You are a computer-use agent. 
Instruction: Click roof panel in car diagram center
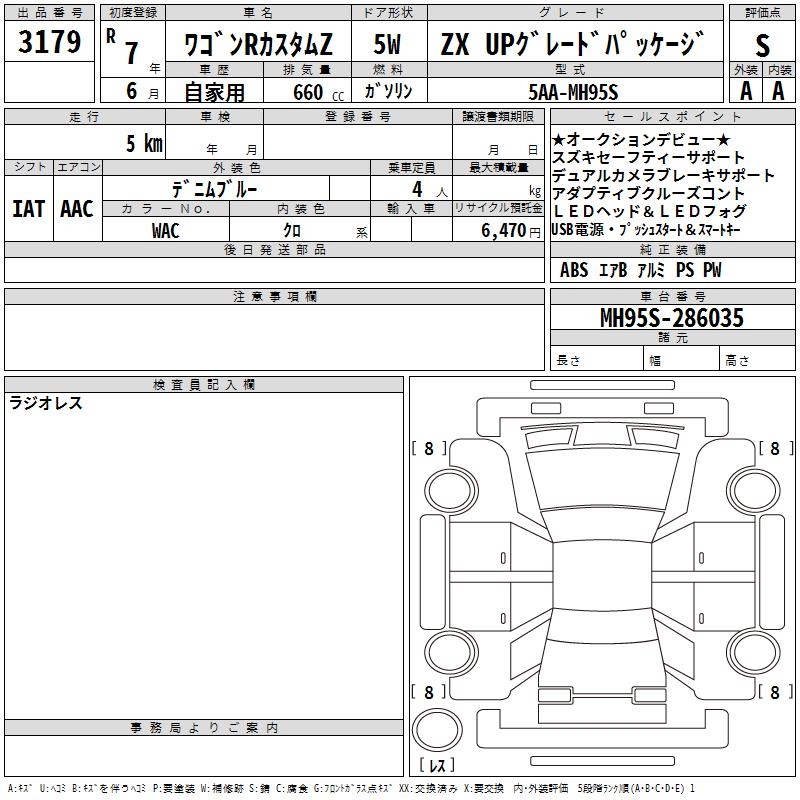(602, 576)
